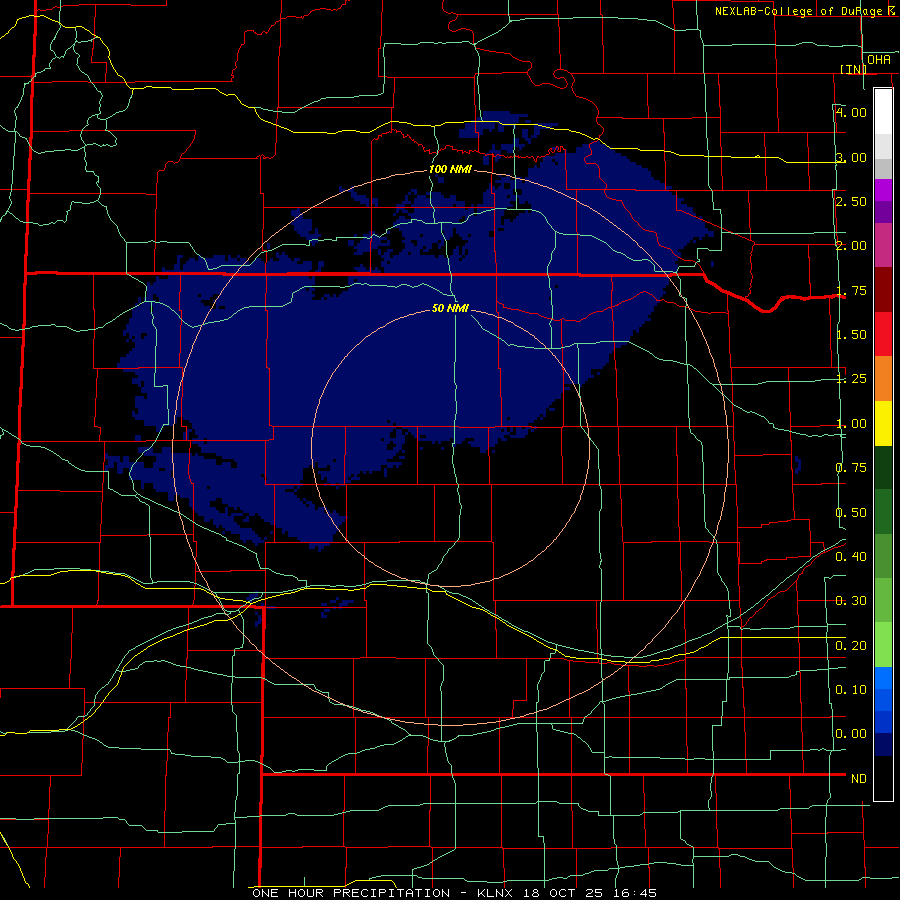Select the 2.50 legend value
The width and height of the screenshot is (900, 900).
[x=851, y=201]
